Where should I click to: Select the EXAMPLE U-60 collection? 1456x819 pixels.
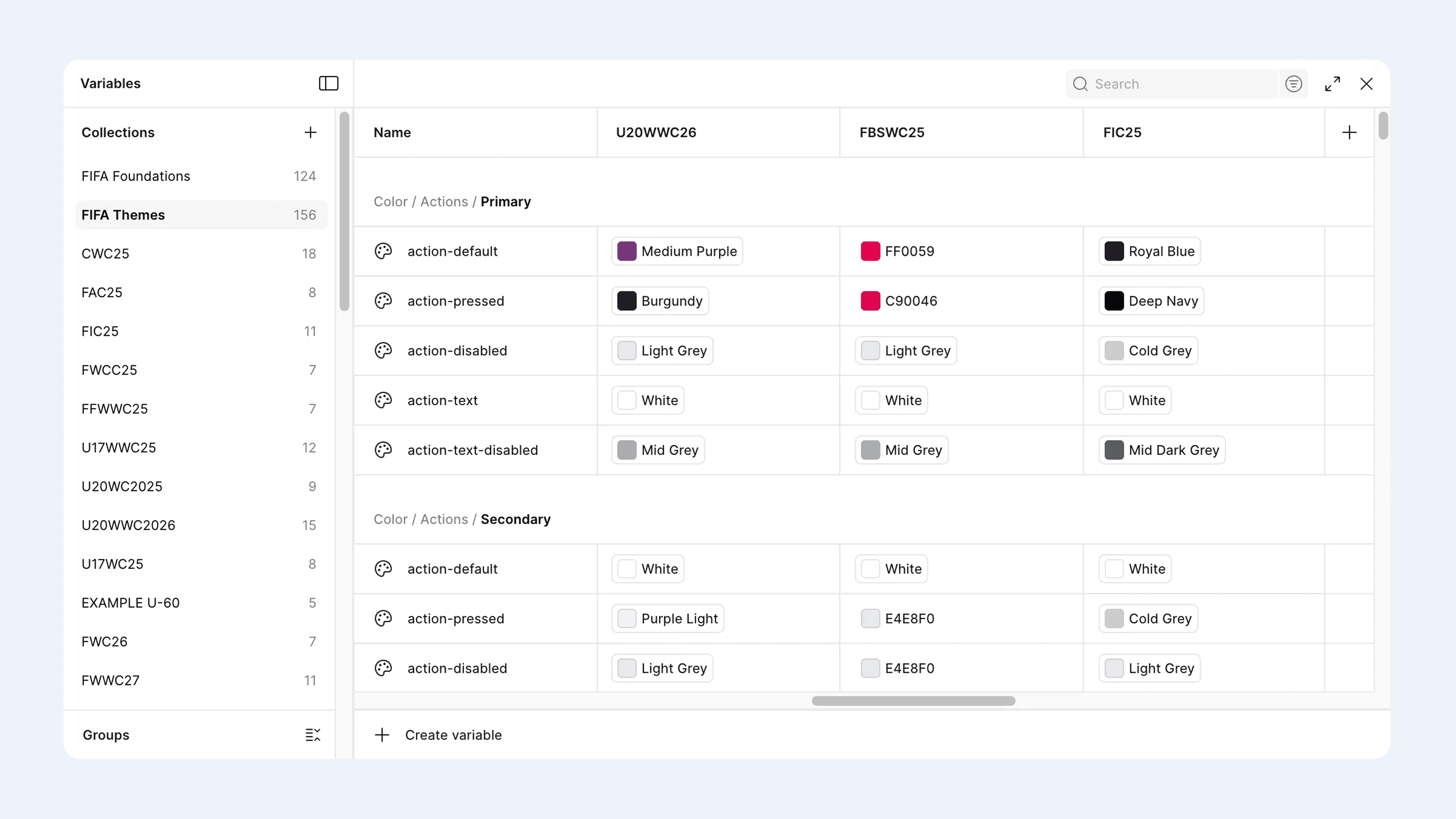[x=130, y=602]
